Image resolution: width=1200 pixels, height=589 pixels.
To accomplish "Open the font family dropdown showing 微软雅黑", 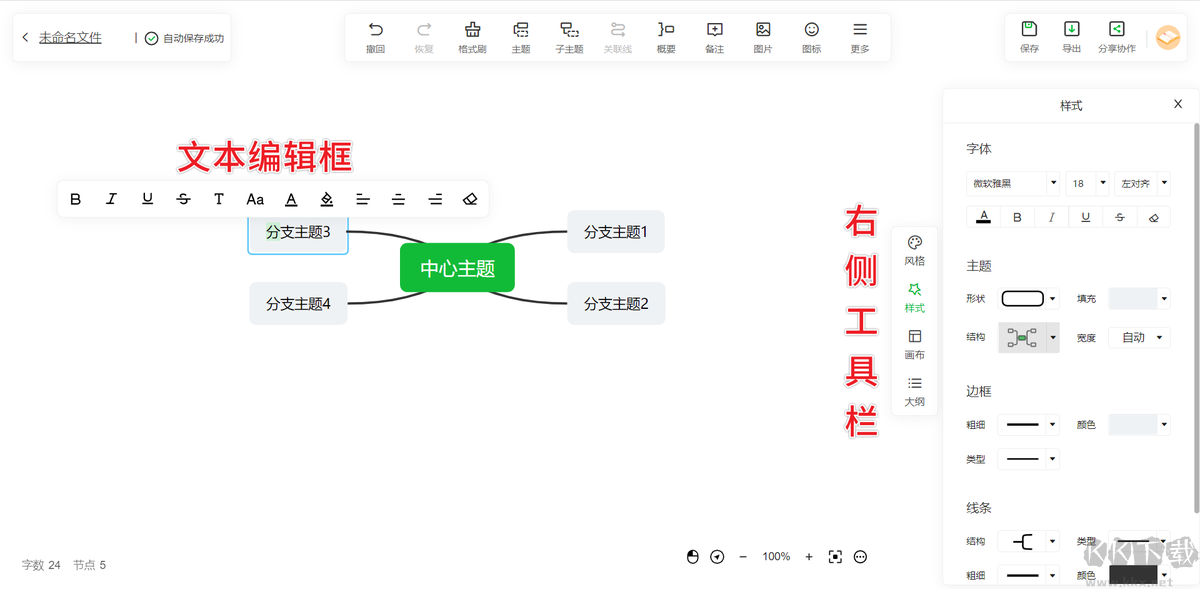I will [x=1013, y=183].
